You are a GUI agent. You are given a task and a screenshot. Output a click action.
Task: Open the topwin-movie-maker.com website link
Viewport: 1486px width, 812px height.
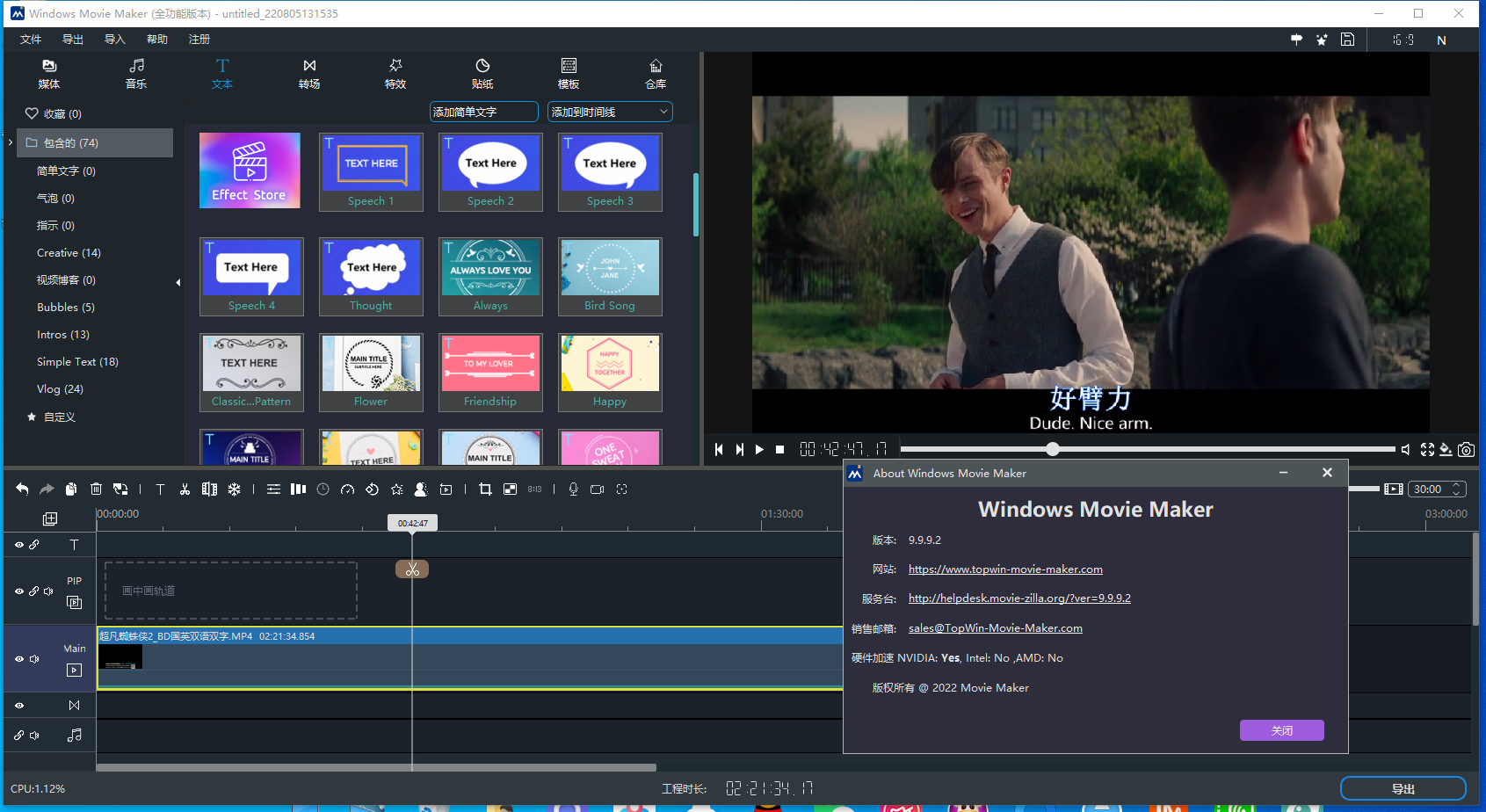1004,569
